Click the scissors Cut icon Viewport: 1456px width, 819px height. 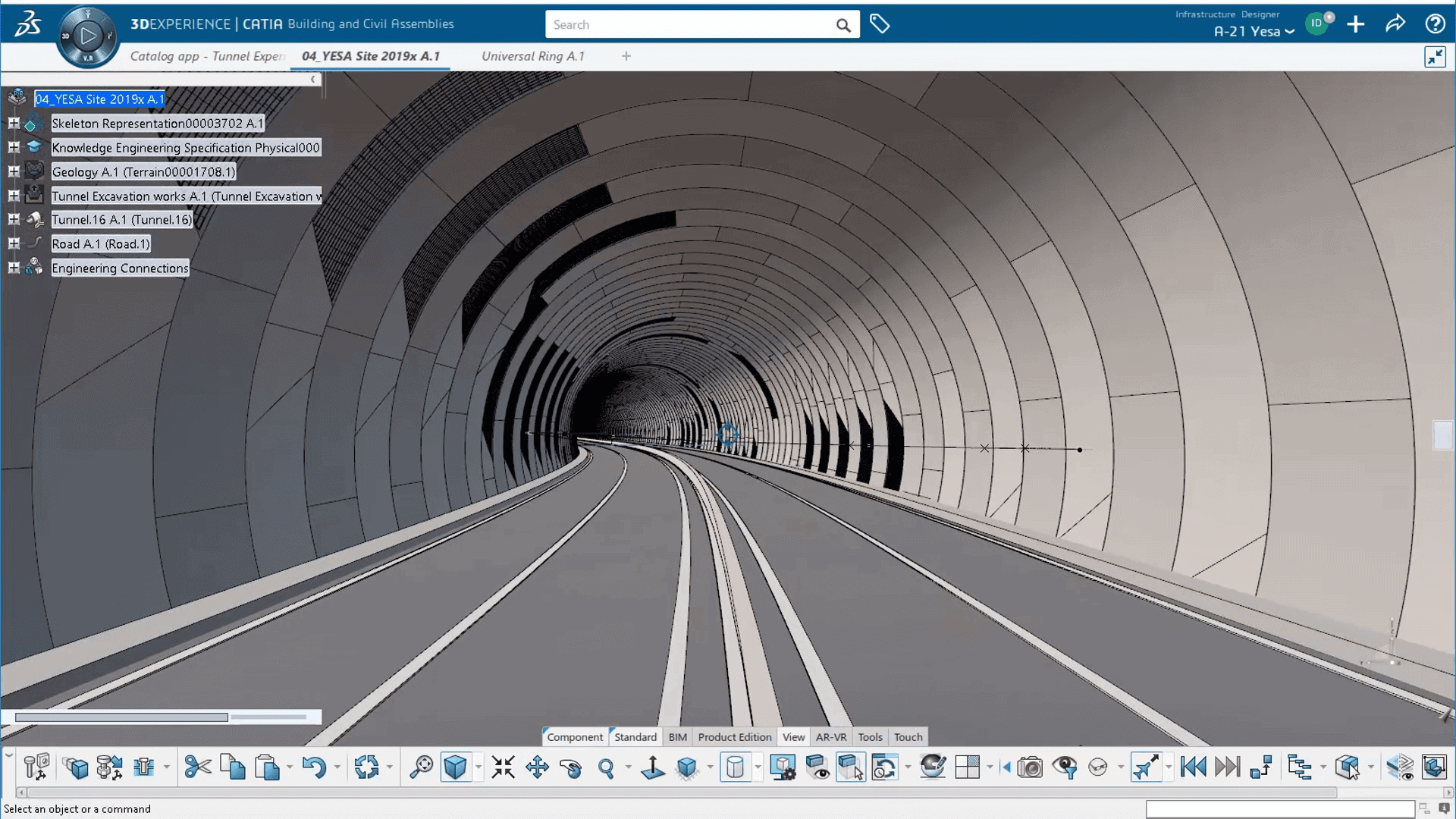[198, 767]
